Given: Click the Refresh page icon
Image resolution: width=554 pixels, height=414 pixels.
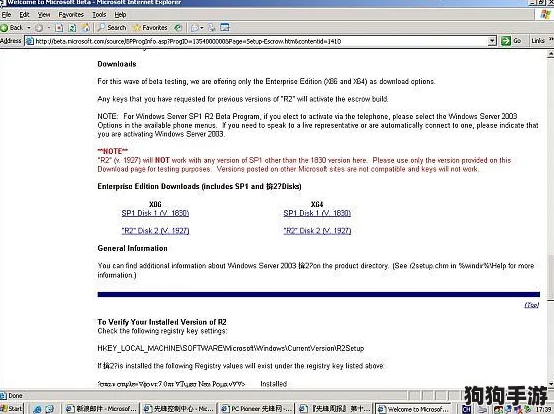Looking at the screenshot, I should coord(72,28).
